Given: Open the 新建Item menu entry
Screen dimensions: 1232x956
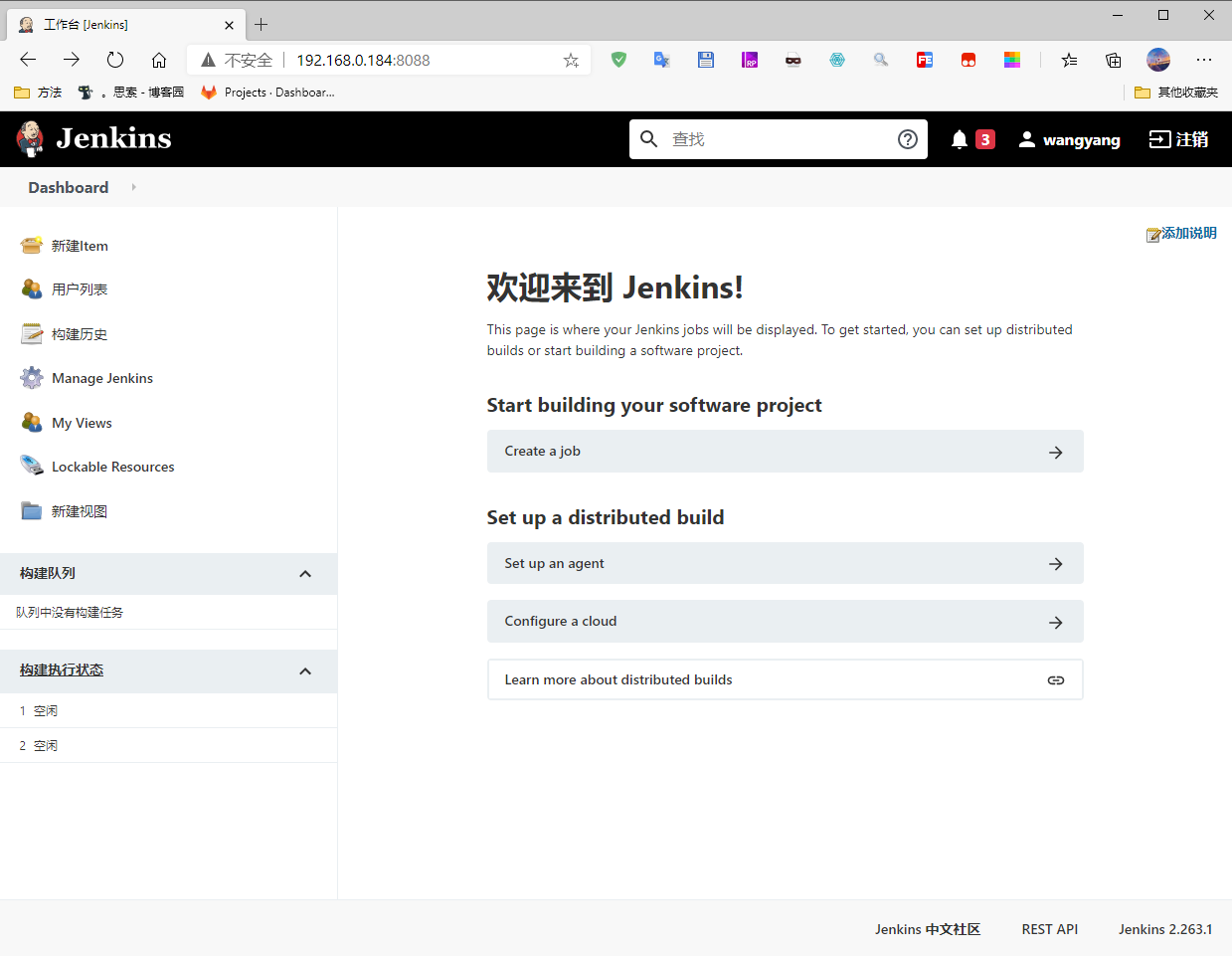Looking at the screenshot, I should click(80, 246).
